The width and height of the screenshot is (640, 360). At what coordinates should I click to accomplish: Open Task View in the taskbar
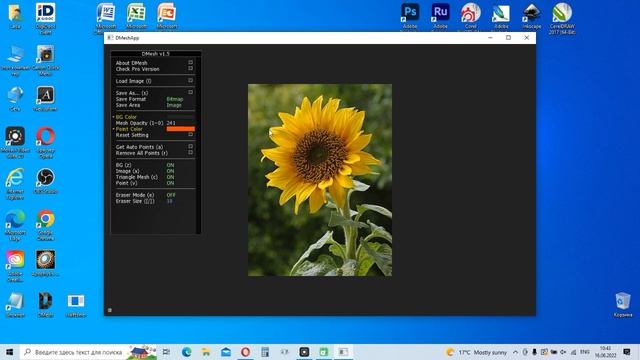pyautogui.click(x=166, y=352)
